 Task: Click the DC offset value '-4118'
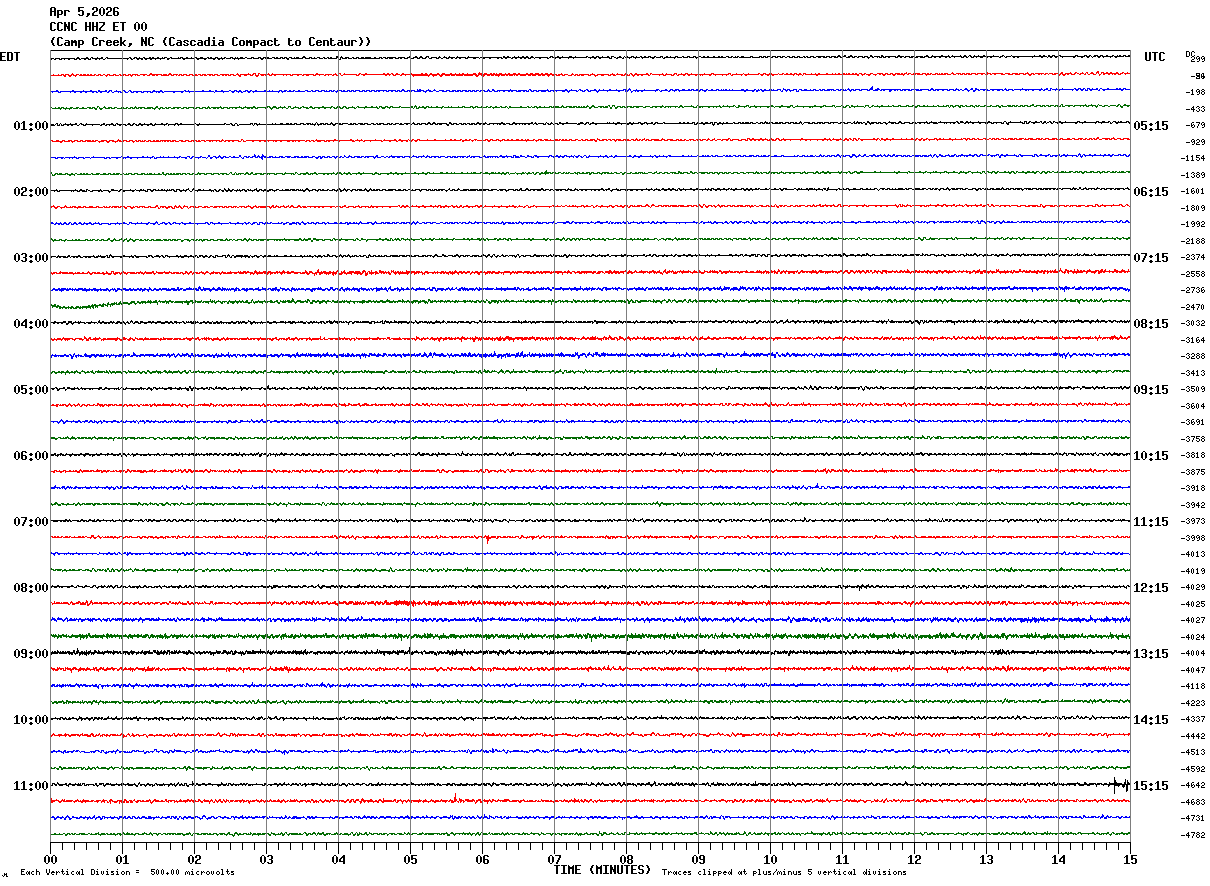(x=1194, y=687)
